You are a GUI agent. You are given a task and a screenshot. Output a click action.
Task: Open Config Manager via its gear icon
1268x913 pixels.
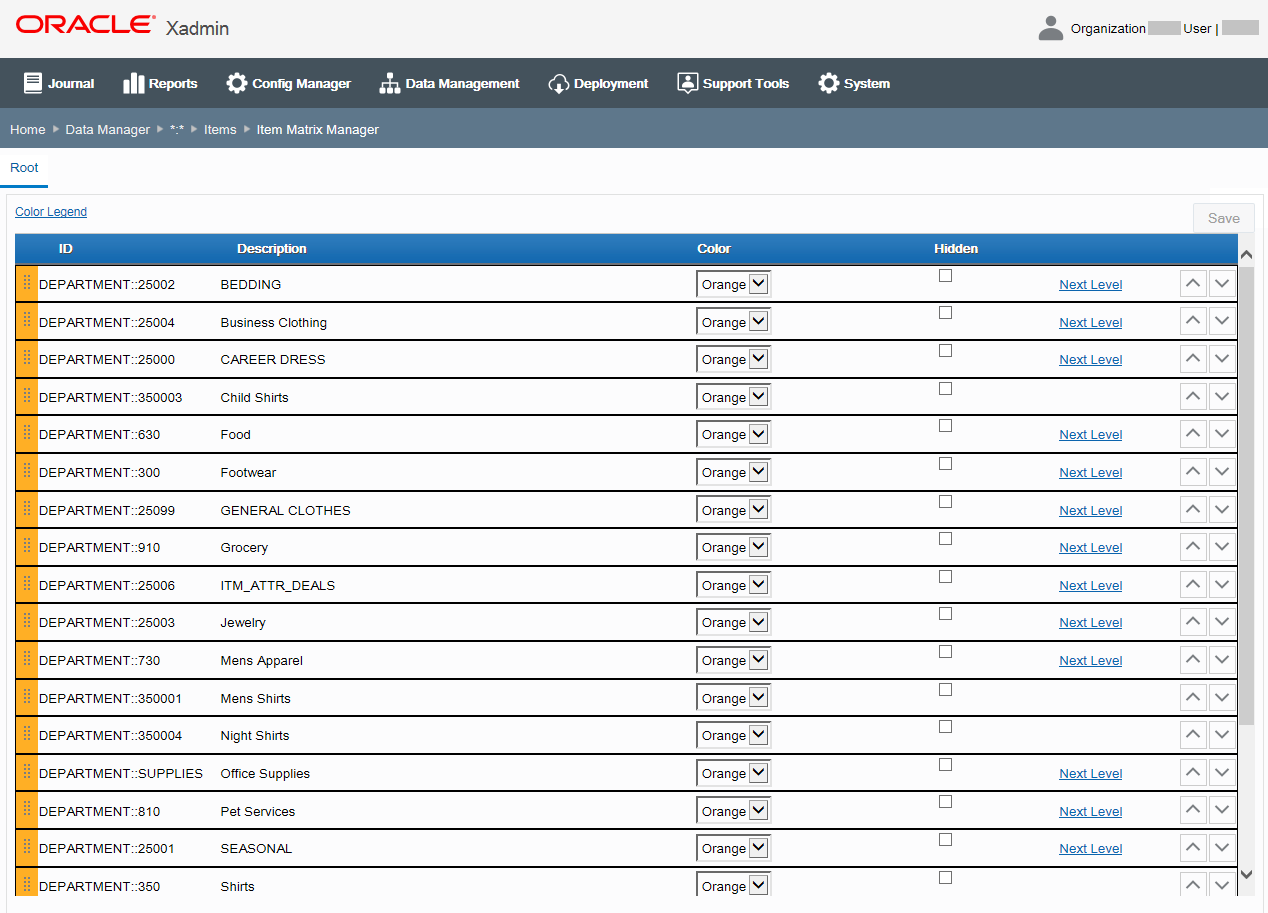(236, 83)
